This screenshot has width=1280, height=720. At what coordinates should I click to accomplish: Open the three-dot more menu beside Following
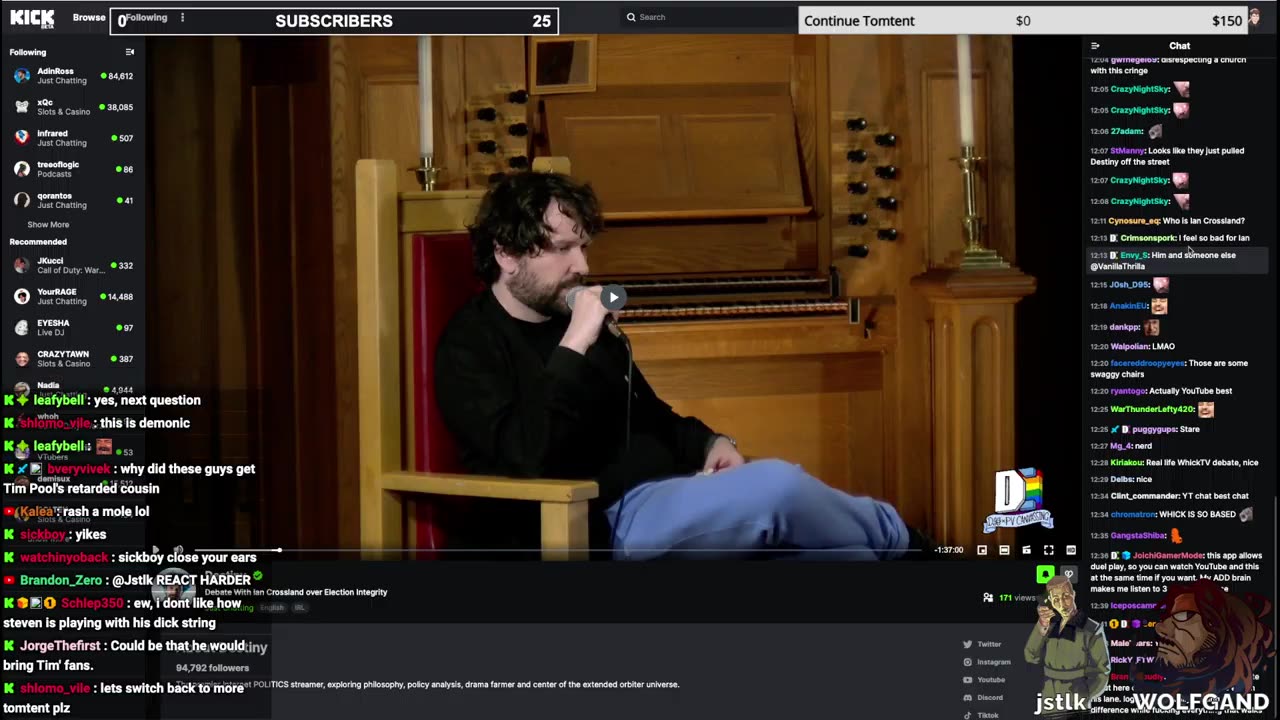(182, 17)
